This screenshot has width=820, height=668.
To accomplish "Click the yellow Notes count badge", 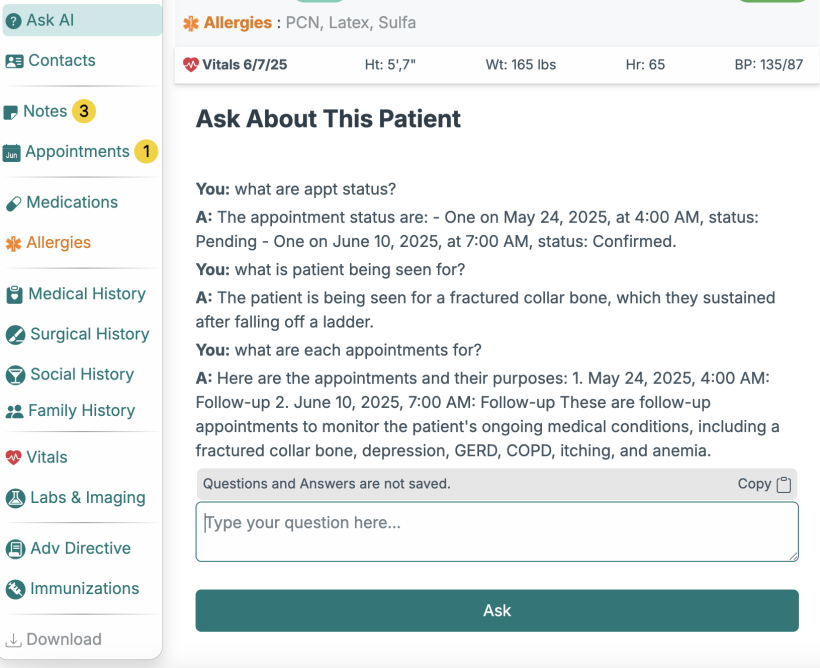I will pos(84,112).
